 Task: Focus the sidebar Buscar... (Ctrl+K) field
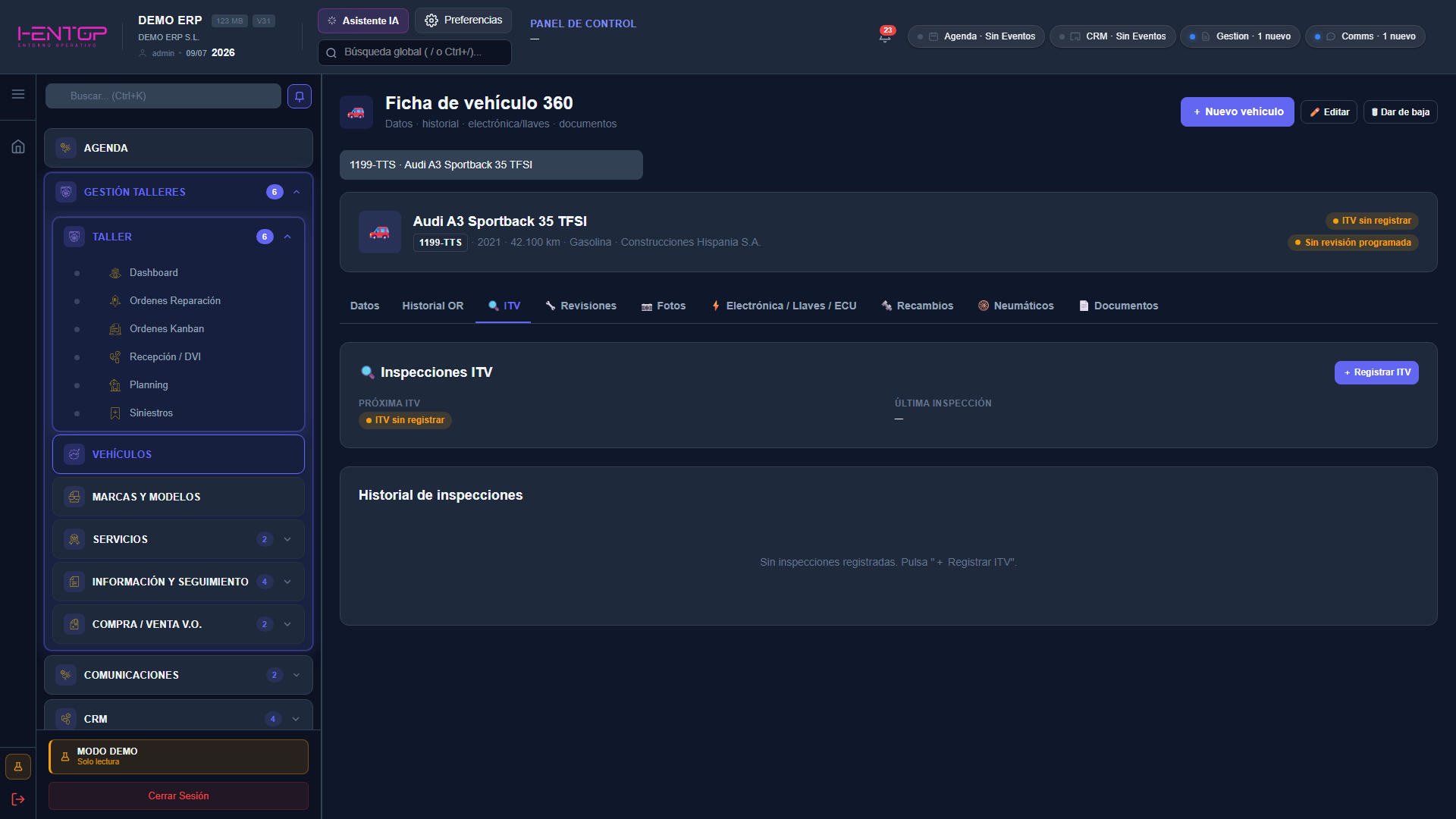point(163,96)
